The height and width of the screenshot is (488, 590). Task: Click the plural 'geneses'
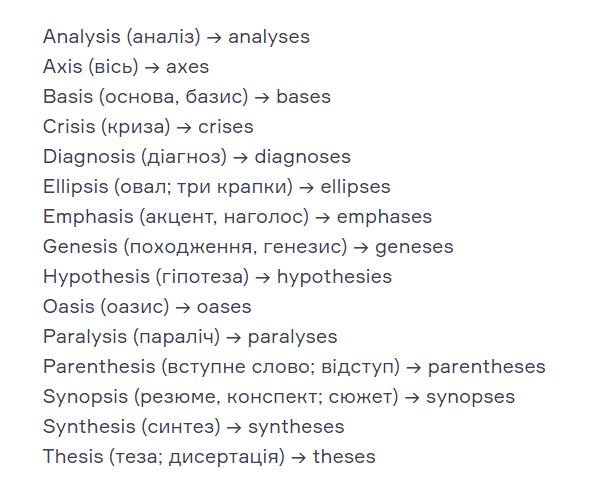click(x=414, y=248)
